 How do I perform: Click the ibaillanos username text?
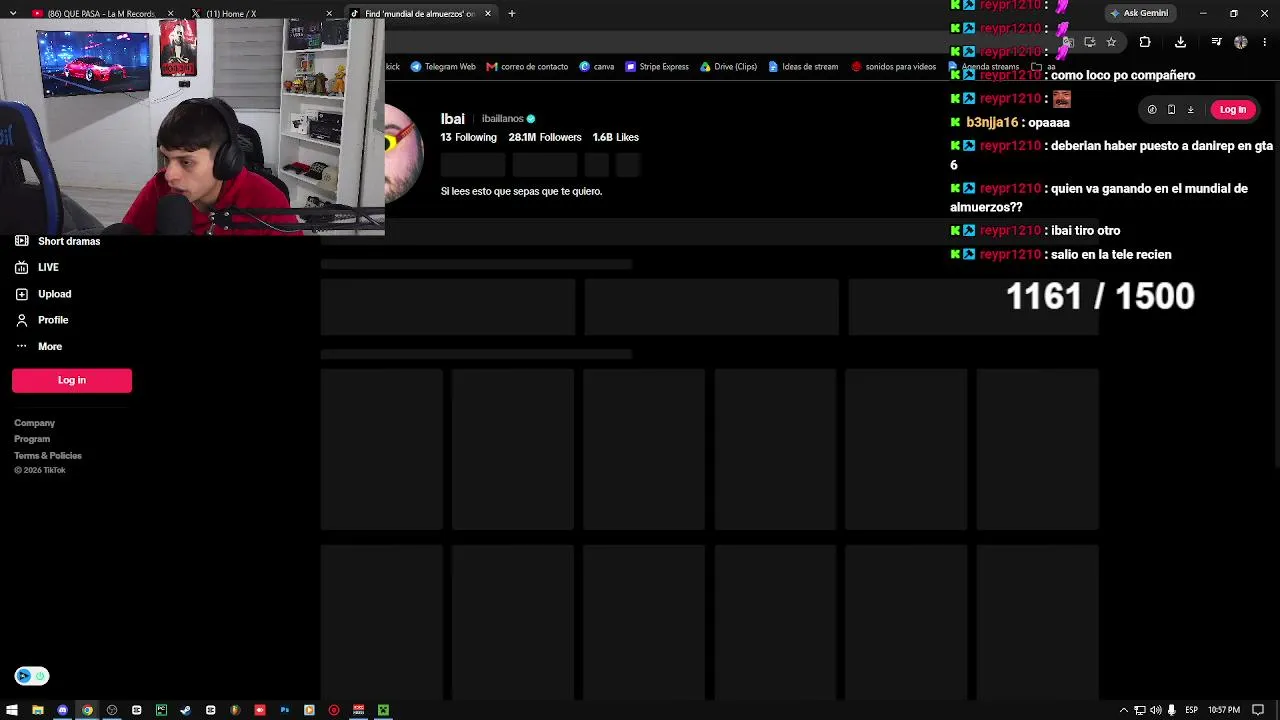(x=503, y=119)
